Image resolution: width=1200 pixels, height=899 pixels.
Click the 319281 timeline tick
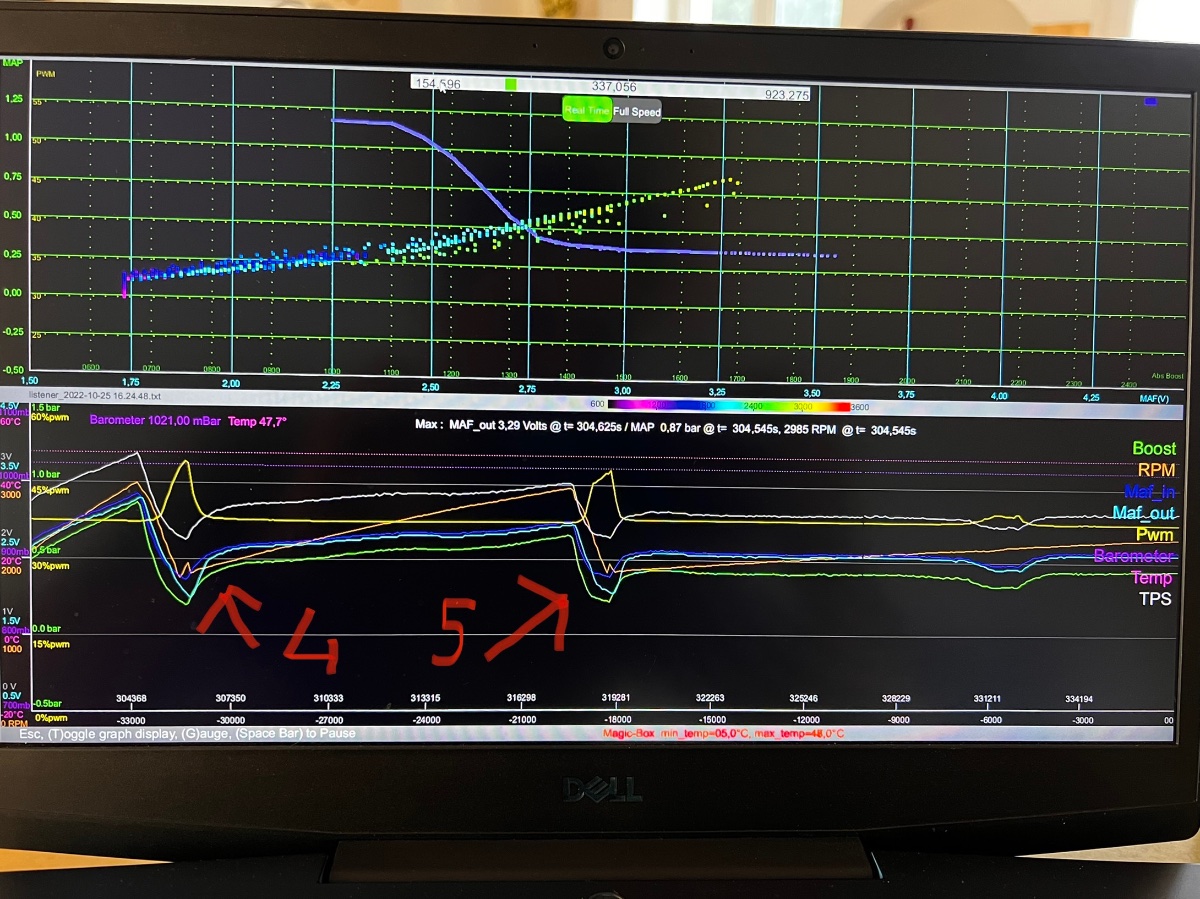[x=616, y=699]
